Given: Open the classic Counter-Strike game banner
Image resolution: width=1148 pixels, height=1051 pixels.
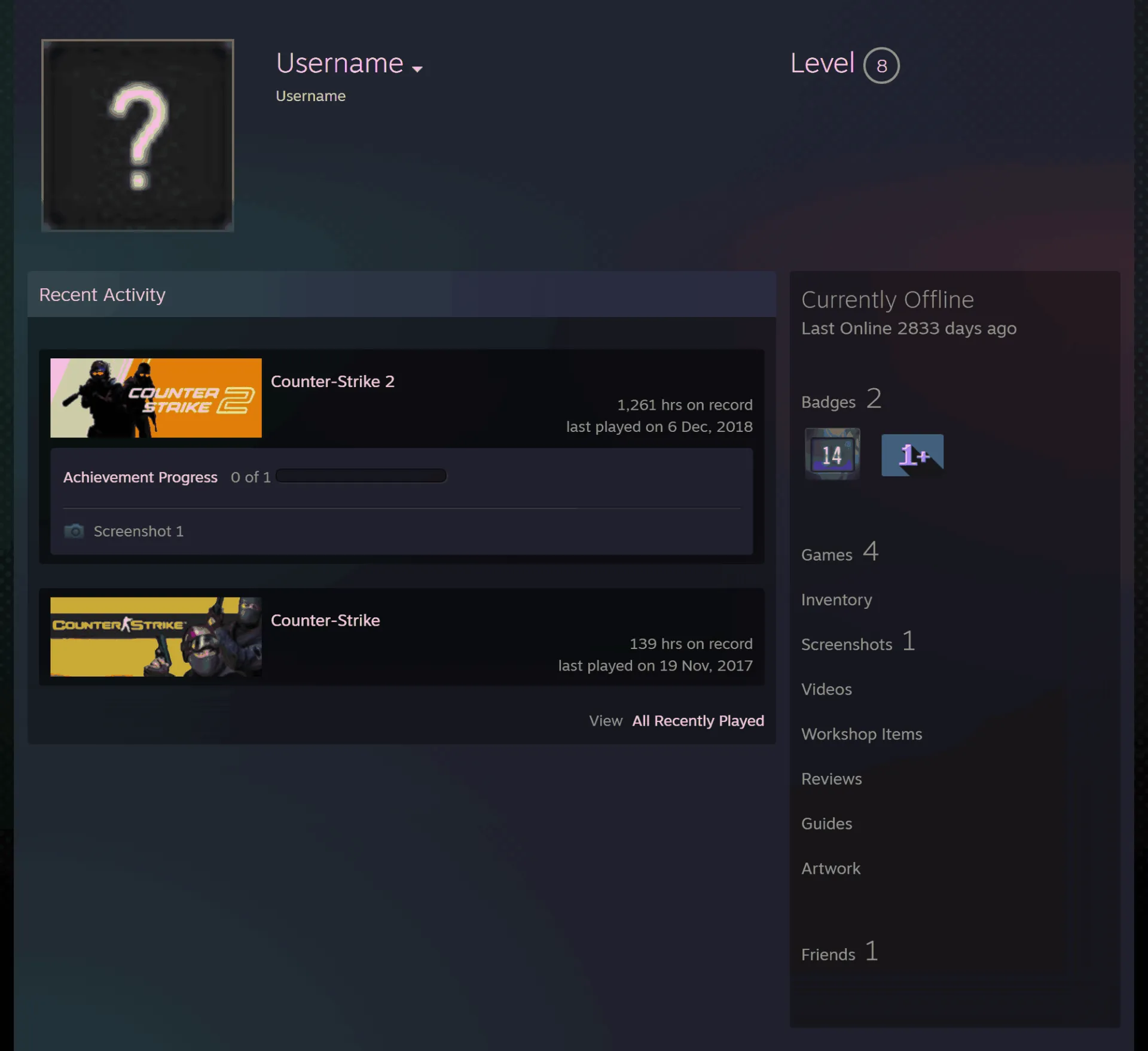Looking at the screenshot, I should [x=156, y=636].
